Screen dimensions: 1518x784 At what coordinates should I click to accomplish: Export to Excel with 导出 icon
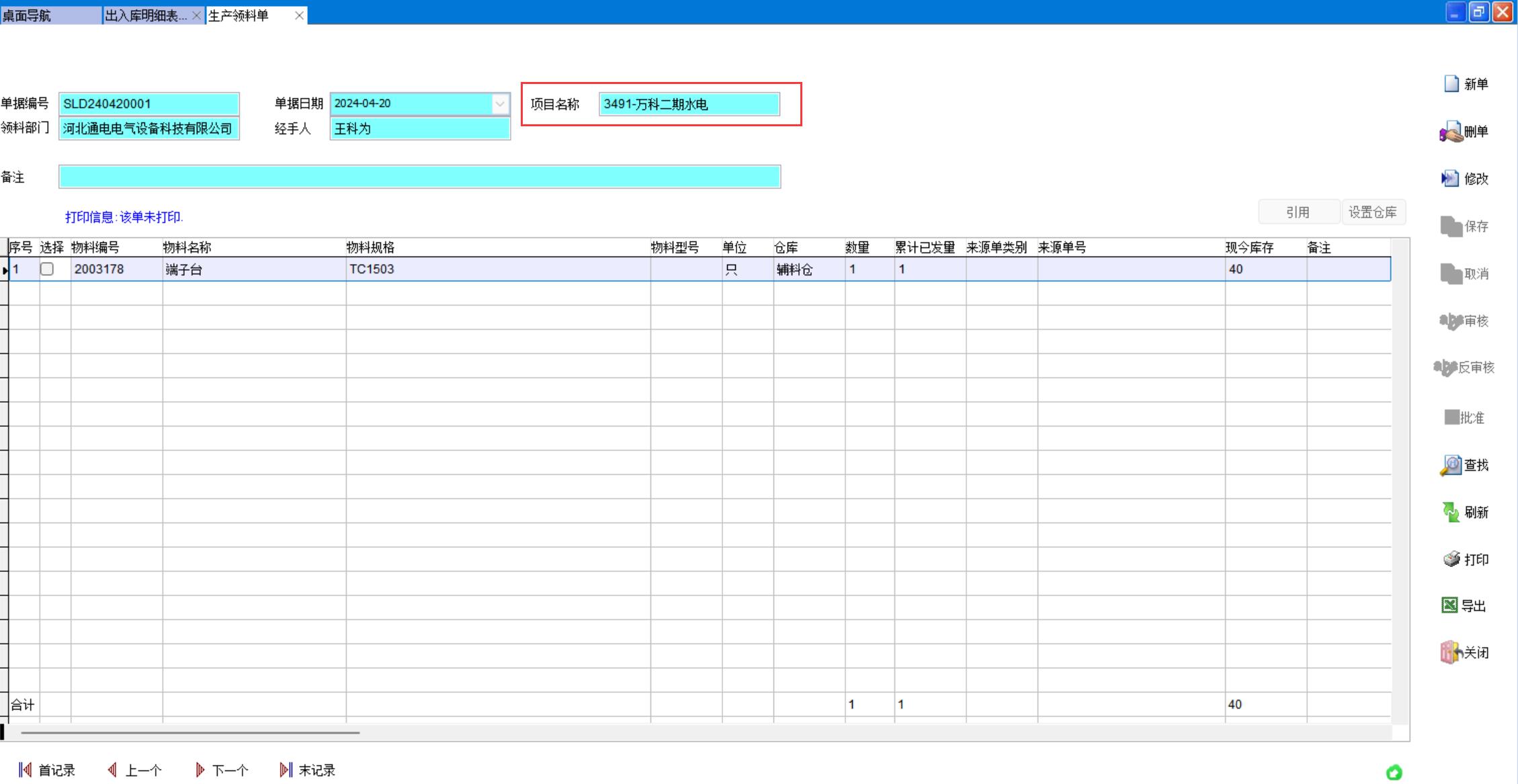1450,606
